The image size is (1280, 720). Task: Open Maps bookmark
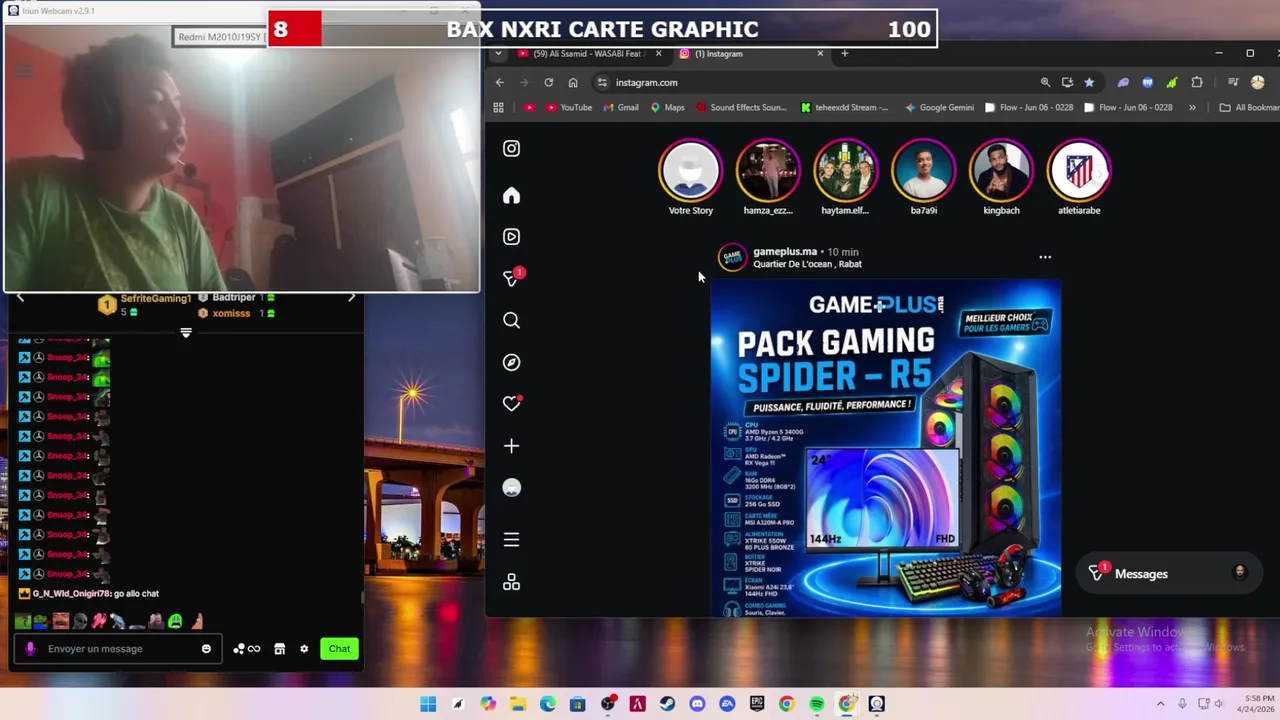[x=667, y=107]
